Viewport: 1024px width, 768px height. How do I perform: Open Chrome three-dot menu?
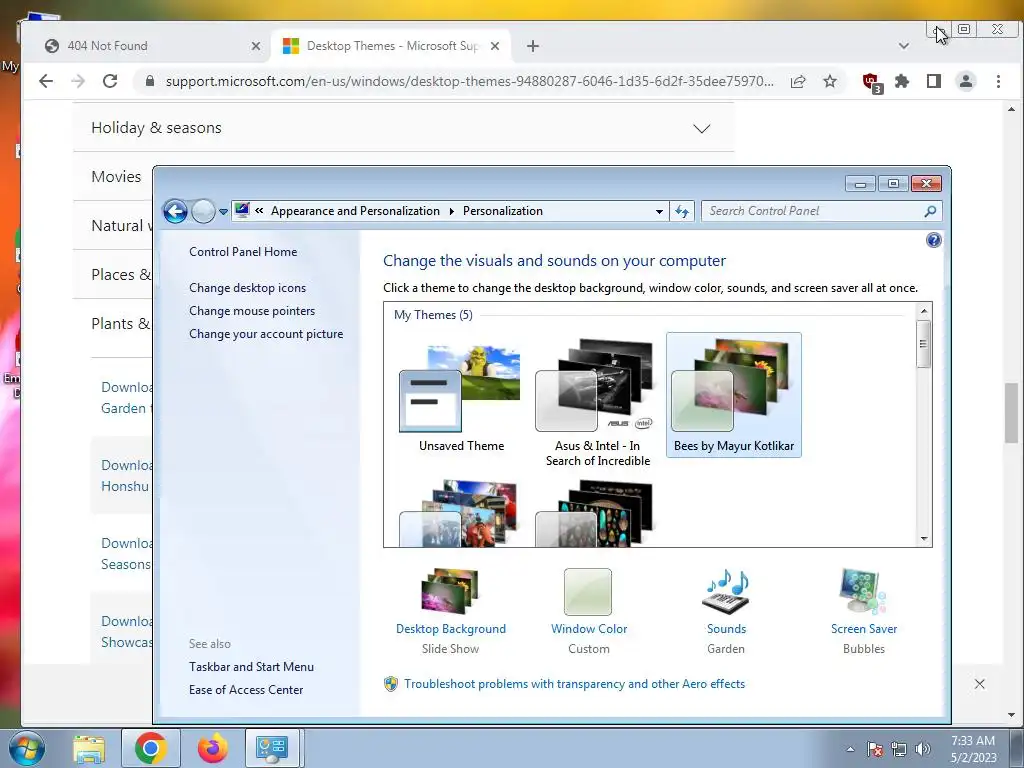998,81
